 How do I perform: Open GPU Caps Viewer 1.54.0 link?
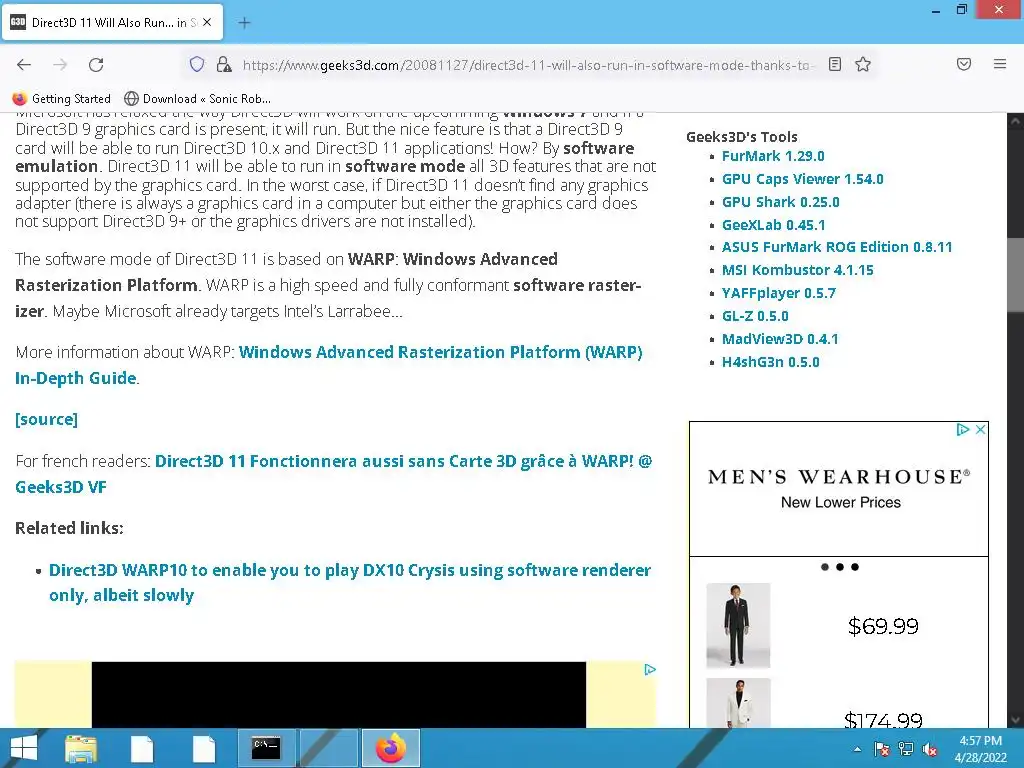pyautogui.click(x=802, y=179)
